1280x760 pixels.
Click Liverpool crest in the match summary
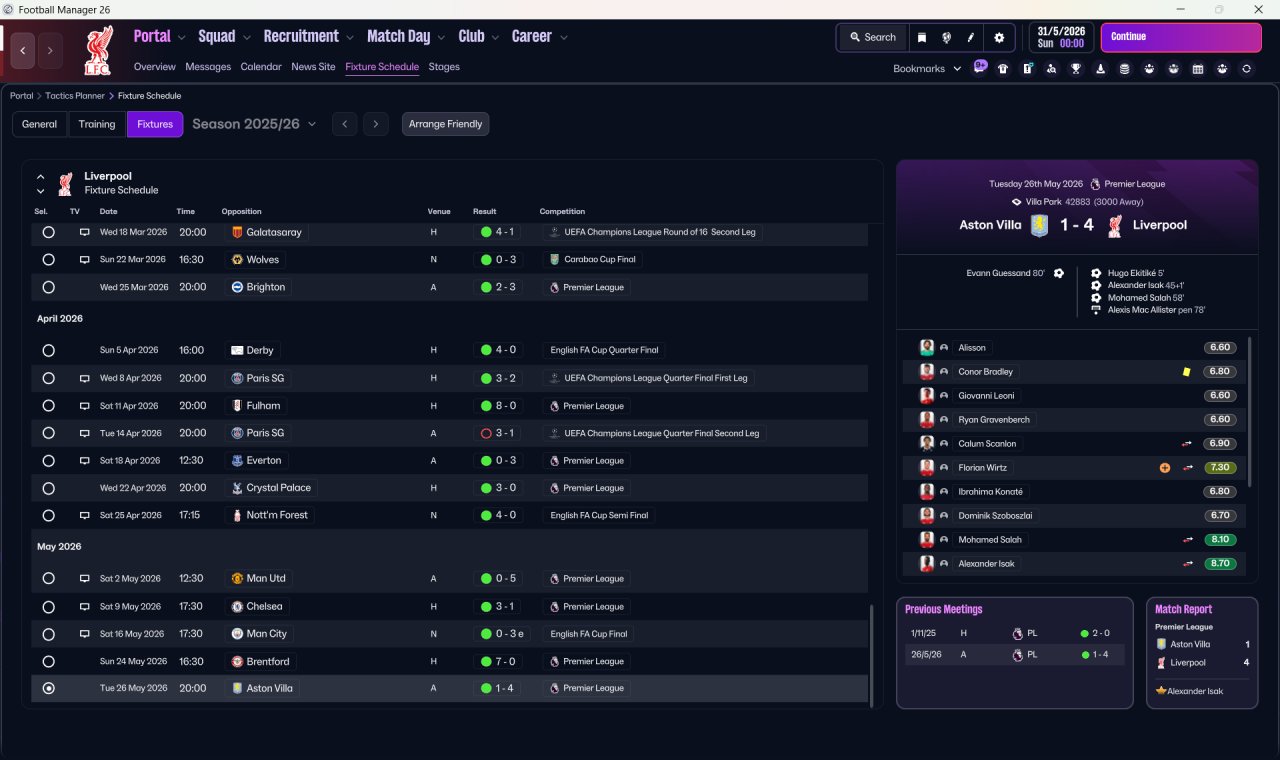click(x=1115, y=225)
